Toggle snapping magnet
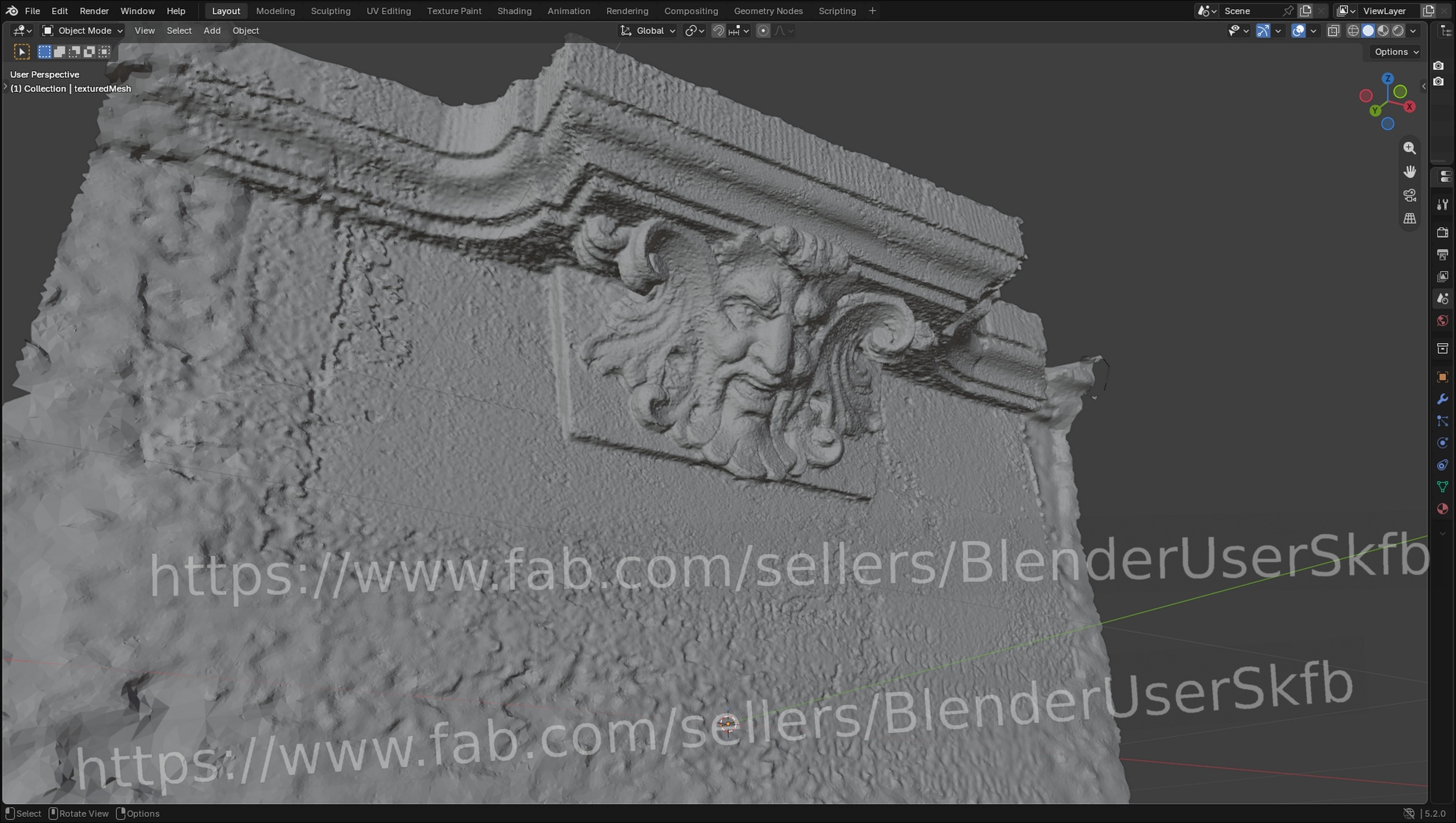Viewport: 1456px width, 823px height. point(718,31)
